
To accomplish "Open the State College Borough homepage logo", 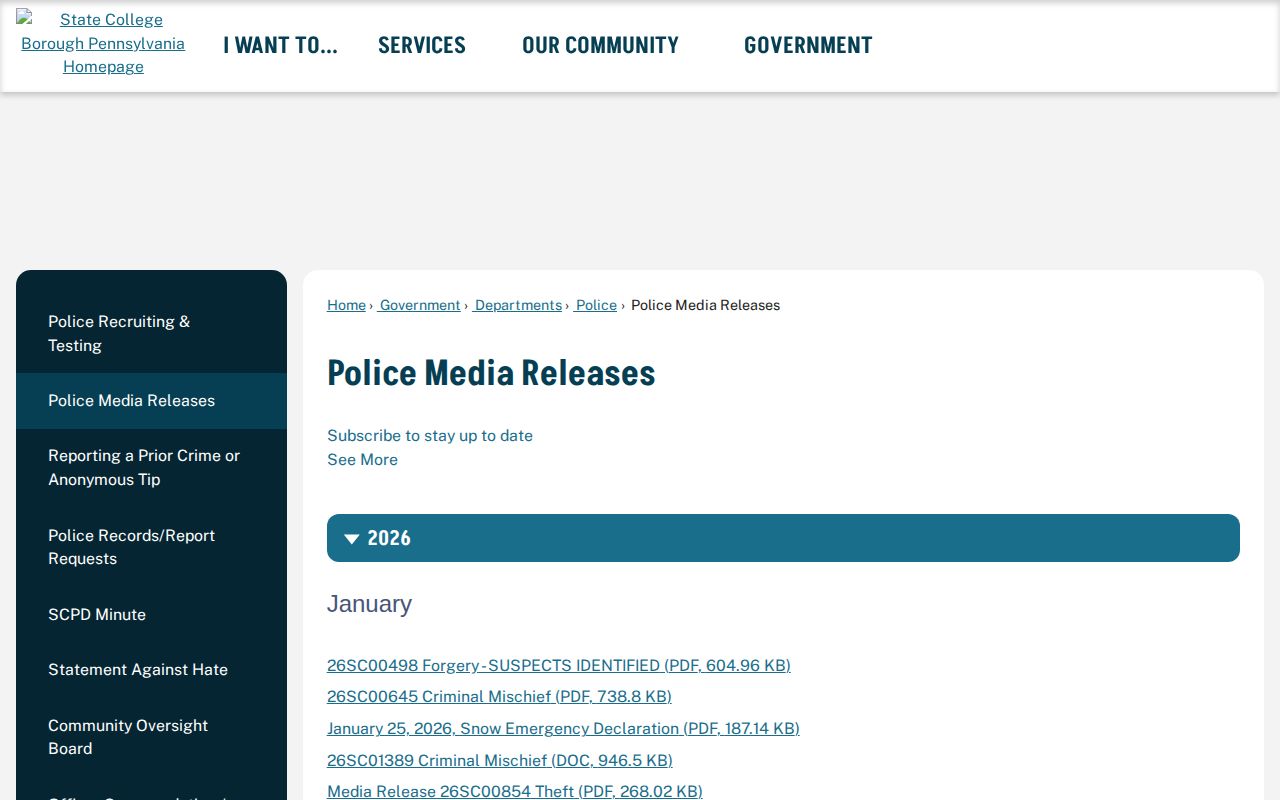I will [x=102, y=43].
